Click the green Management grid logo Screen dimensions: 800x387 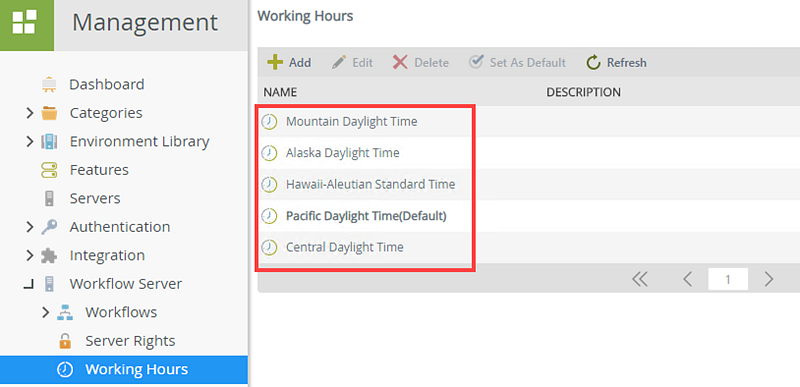(x=27, y=24)
